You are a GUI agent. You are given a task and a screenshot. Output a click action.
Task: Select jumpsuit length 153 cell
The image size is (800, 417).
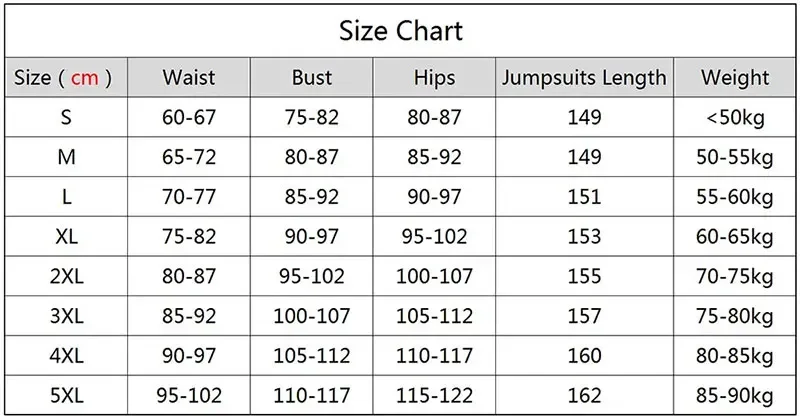pos(584,236)
